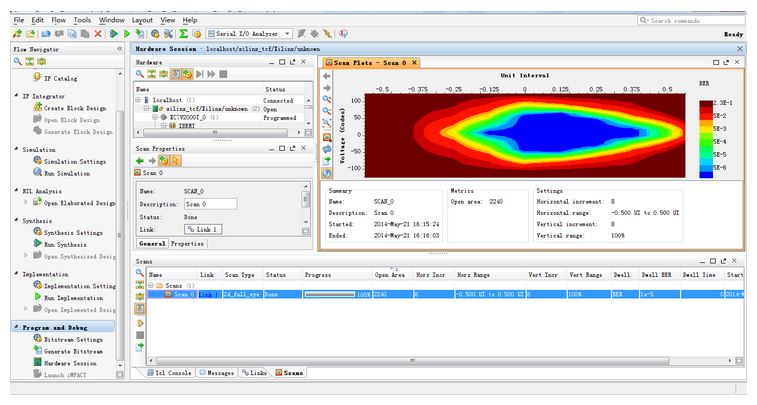Click the green back arrow in Scan Properties
This screenshot has height=405, width=757.
[x=141, y=160]
